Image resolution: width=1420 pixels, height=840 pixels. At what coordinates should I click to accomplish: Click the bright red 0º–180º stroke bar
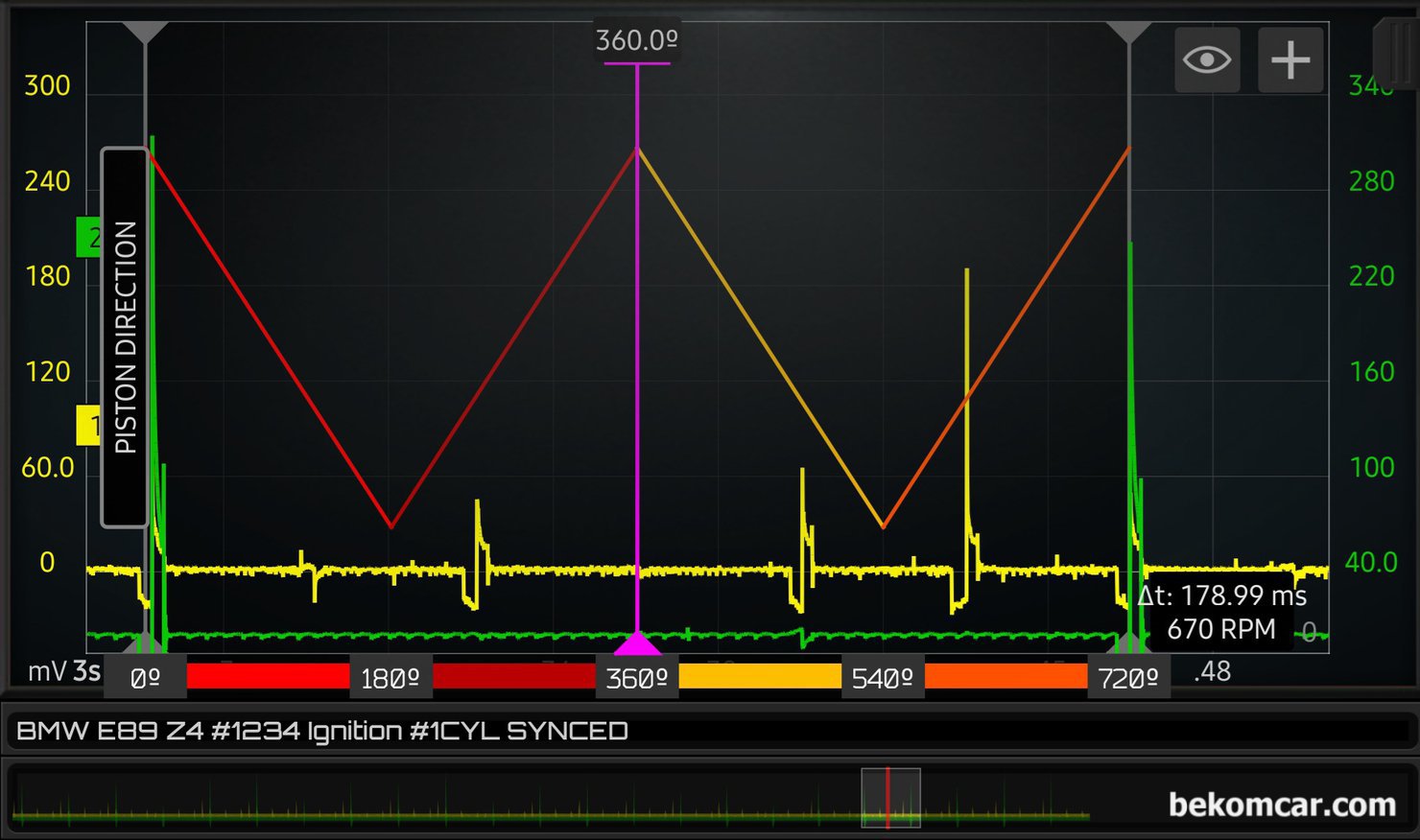(268, 677)
